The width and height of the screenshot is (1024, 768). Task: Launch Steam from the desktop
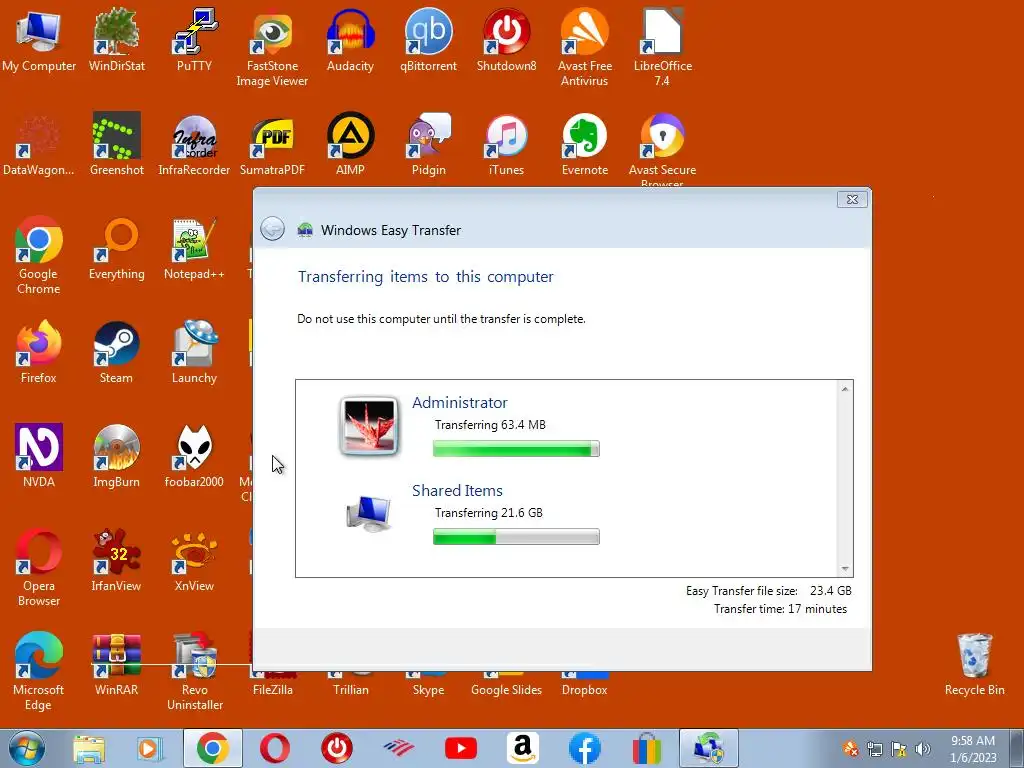click(x=116, y=351)
